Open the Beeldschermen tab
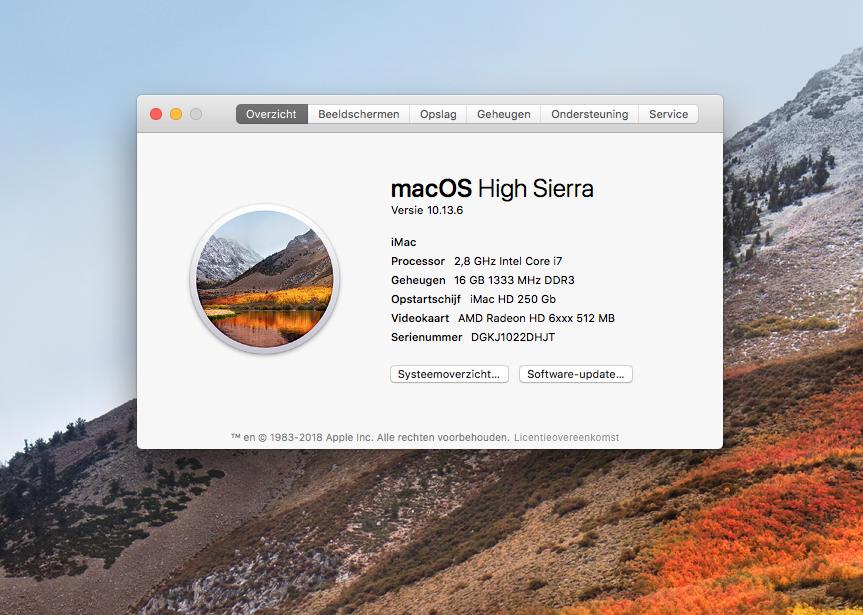Screen dimensions: 863x615 coord(358,114)
